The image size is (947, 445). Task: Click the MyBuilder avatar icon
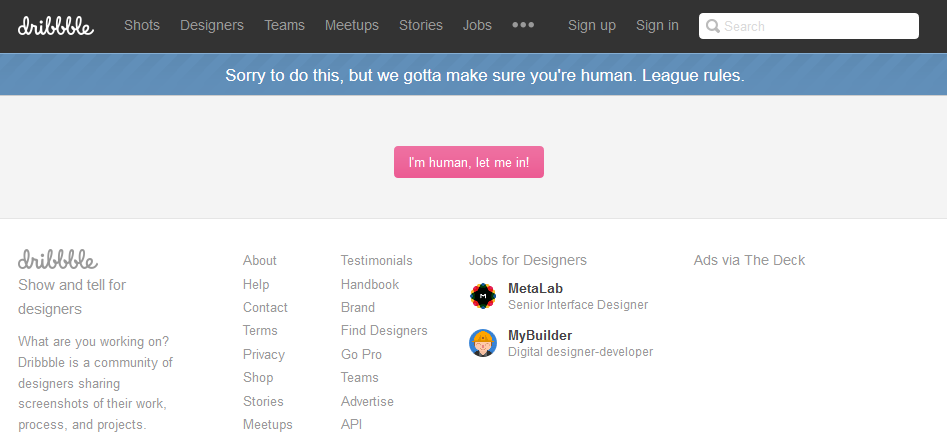coord(483,343)
